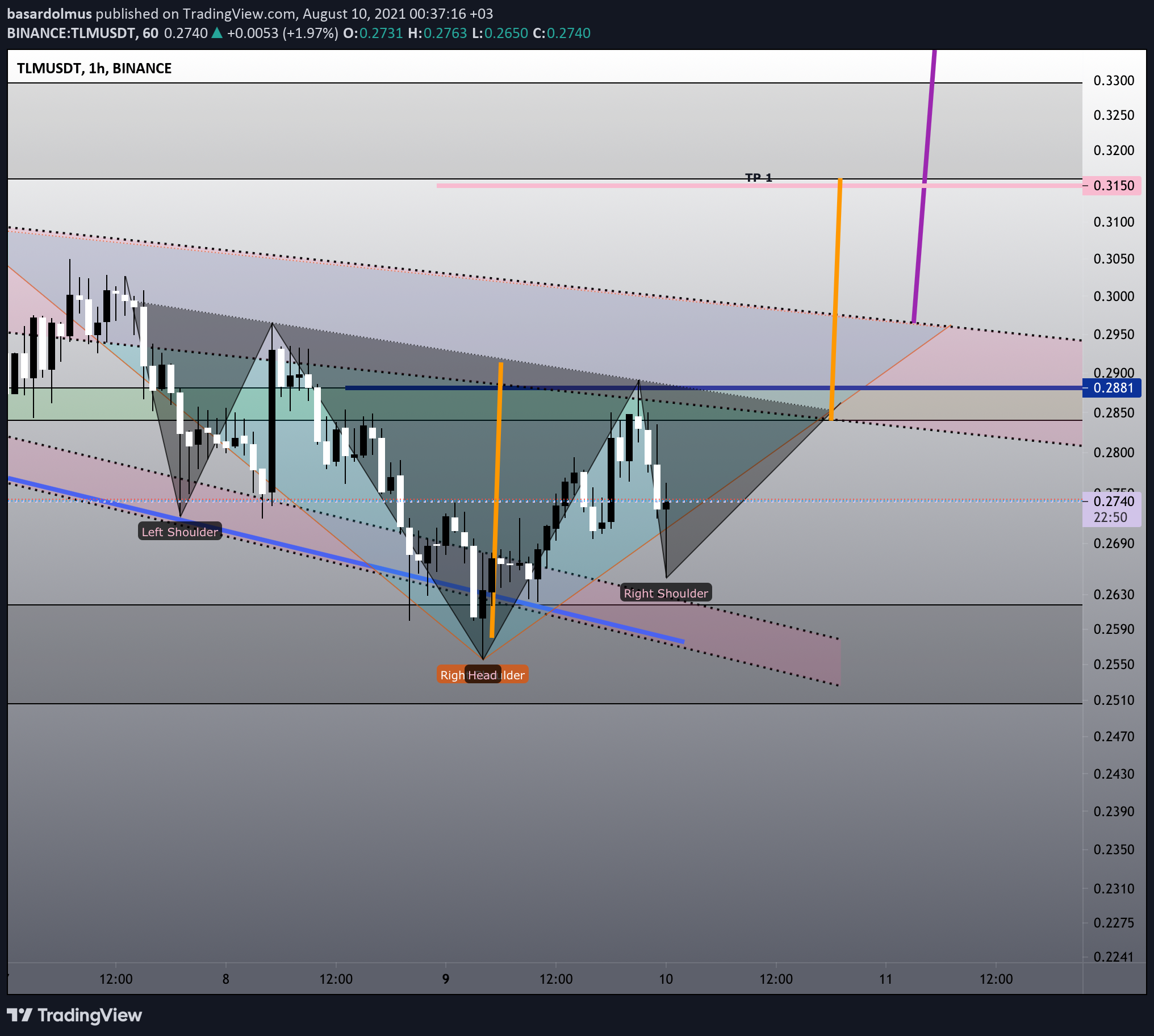Click the date '8' on time axis
Image resolution: width=1154 pixels, height=1036 pixels.
[x=226, y=979]
